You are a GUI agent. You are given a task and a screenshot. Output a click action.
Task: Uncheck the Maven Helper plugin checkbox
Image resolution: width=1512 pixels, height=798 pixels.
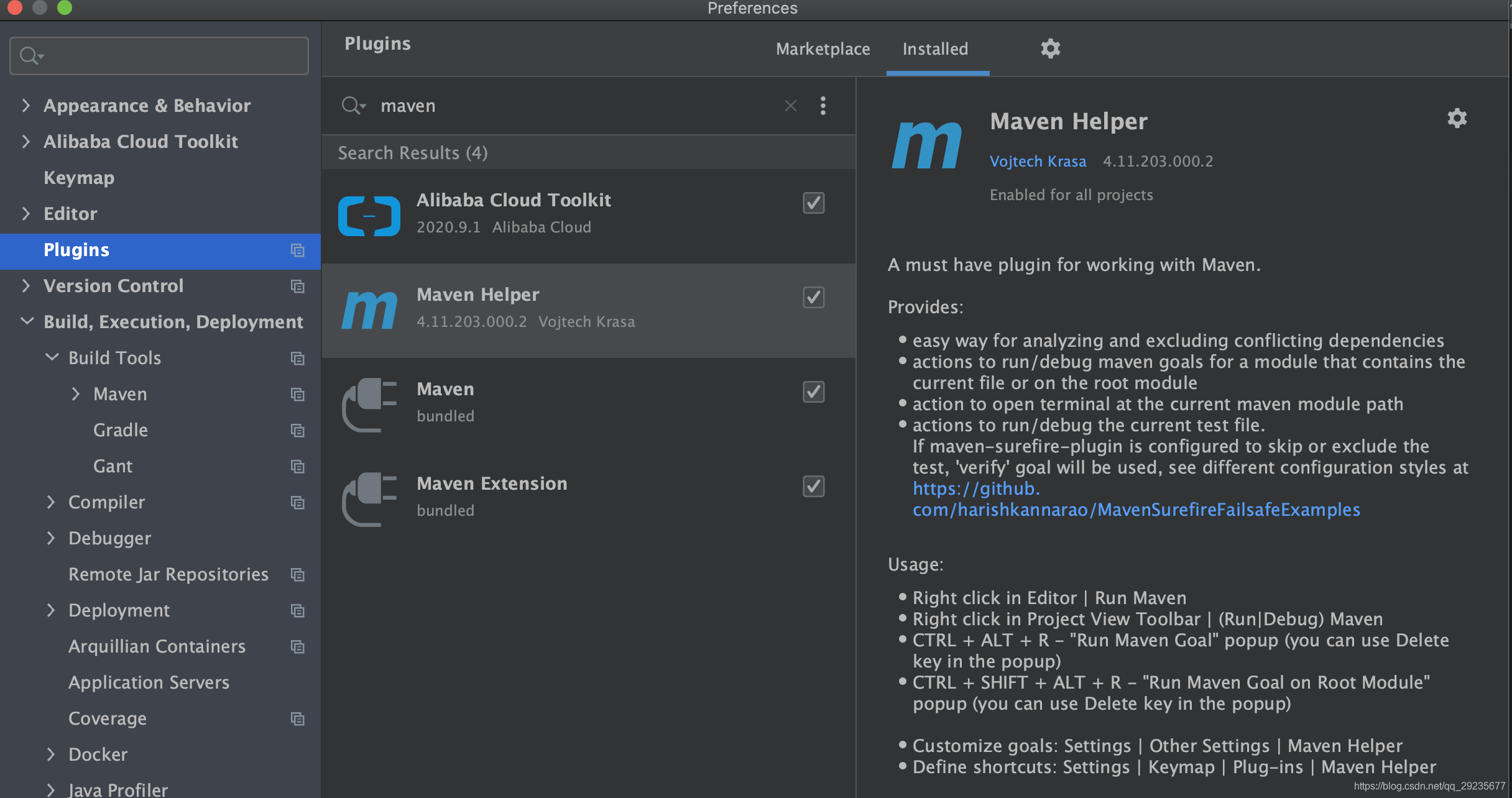(x=813, y=298)
